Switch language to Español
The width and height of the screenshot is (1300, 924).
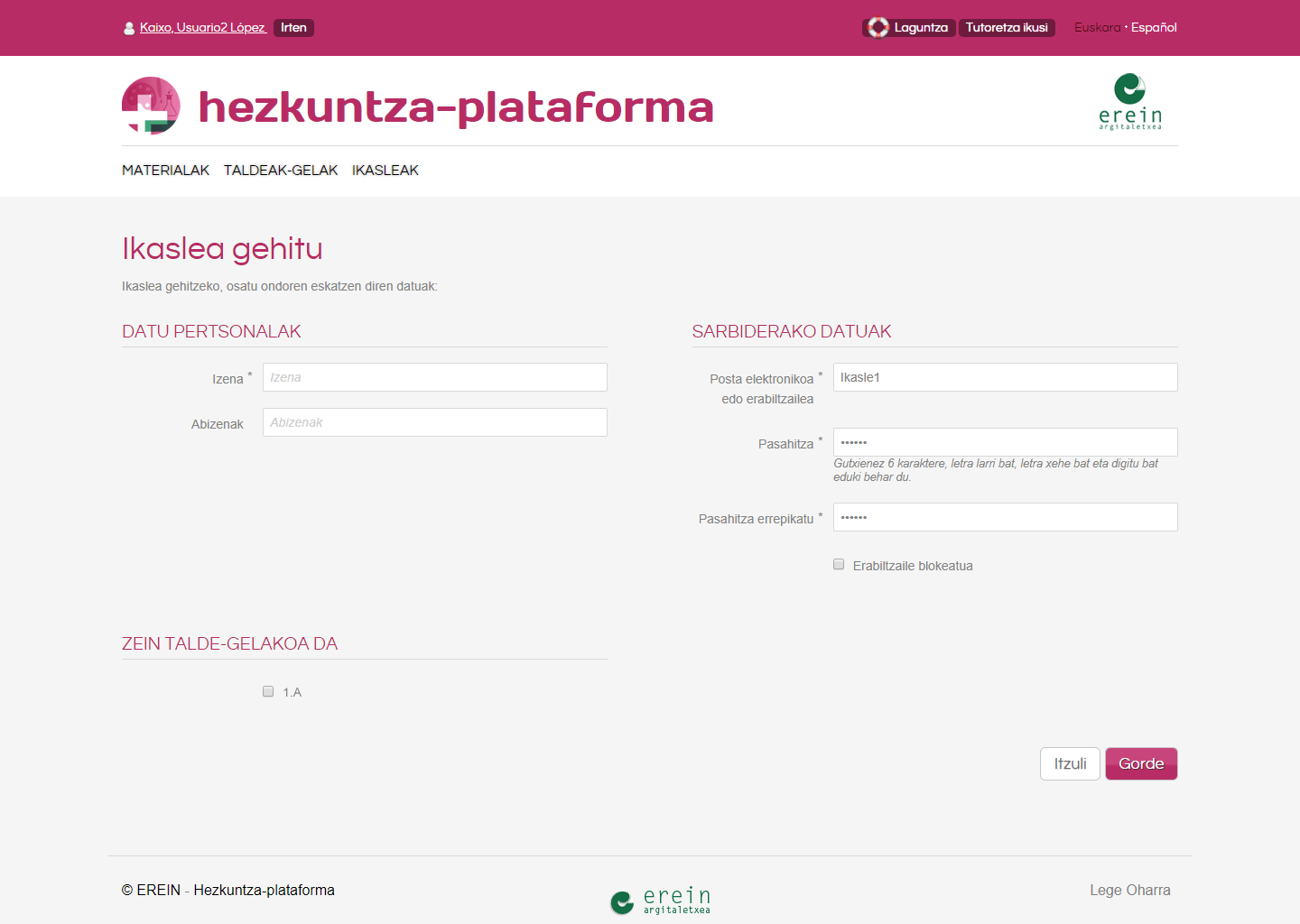[x=1154, y=28]
